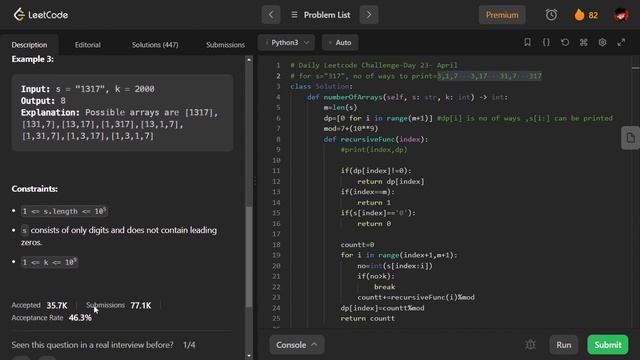Click the 'return countt' code line

(368, 318)
